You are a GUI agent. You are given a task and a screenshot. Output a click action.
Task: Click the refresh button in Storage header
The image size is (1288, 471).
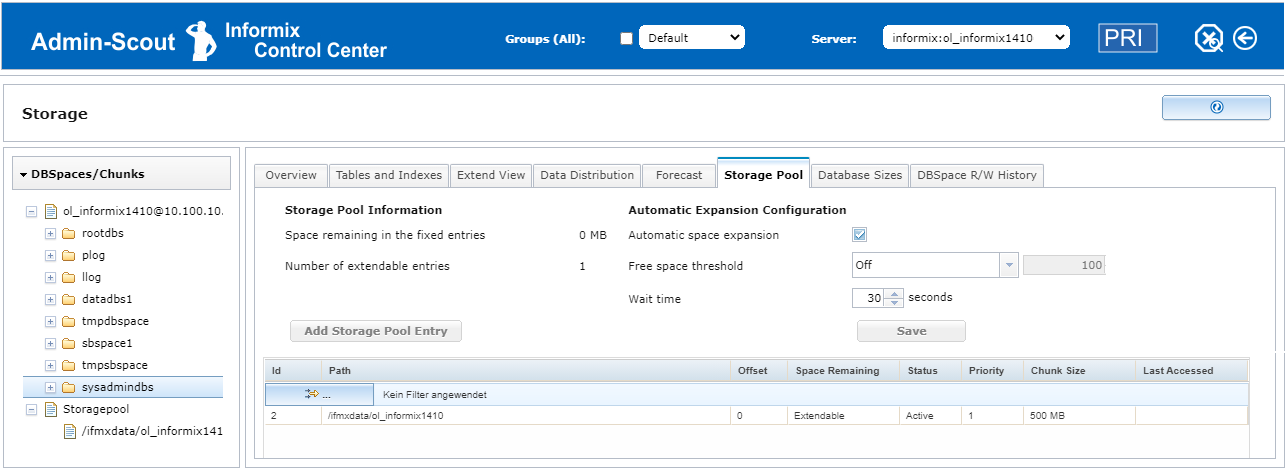coord(1216,107)
